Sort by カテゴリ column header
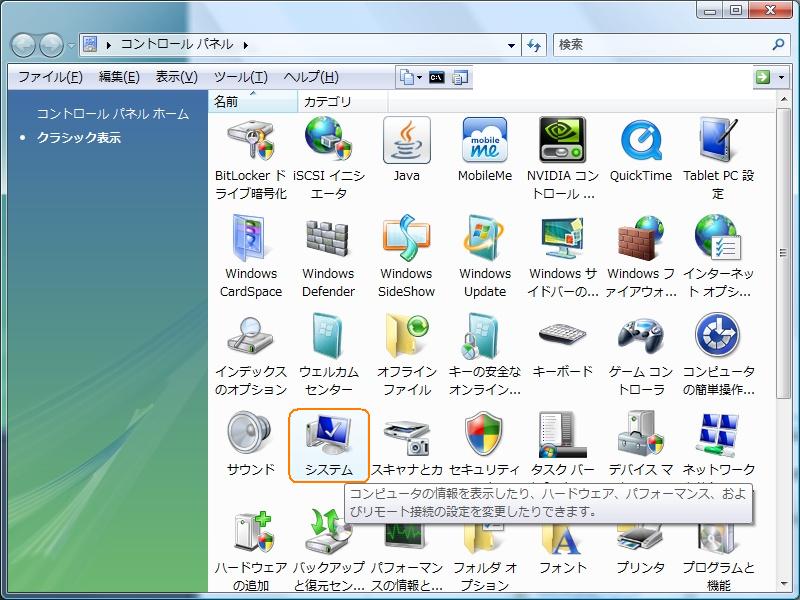Viewport: 800px width, 600px height. click(x=343, y=102)
